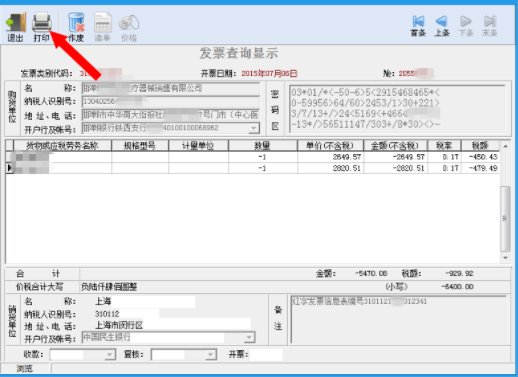This screenshot has height=377, width=518.
Task: Select the 税额 column header
Action: tap(480, 146)
